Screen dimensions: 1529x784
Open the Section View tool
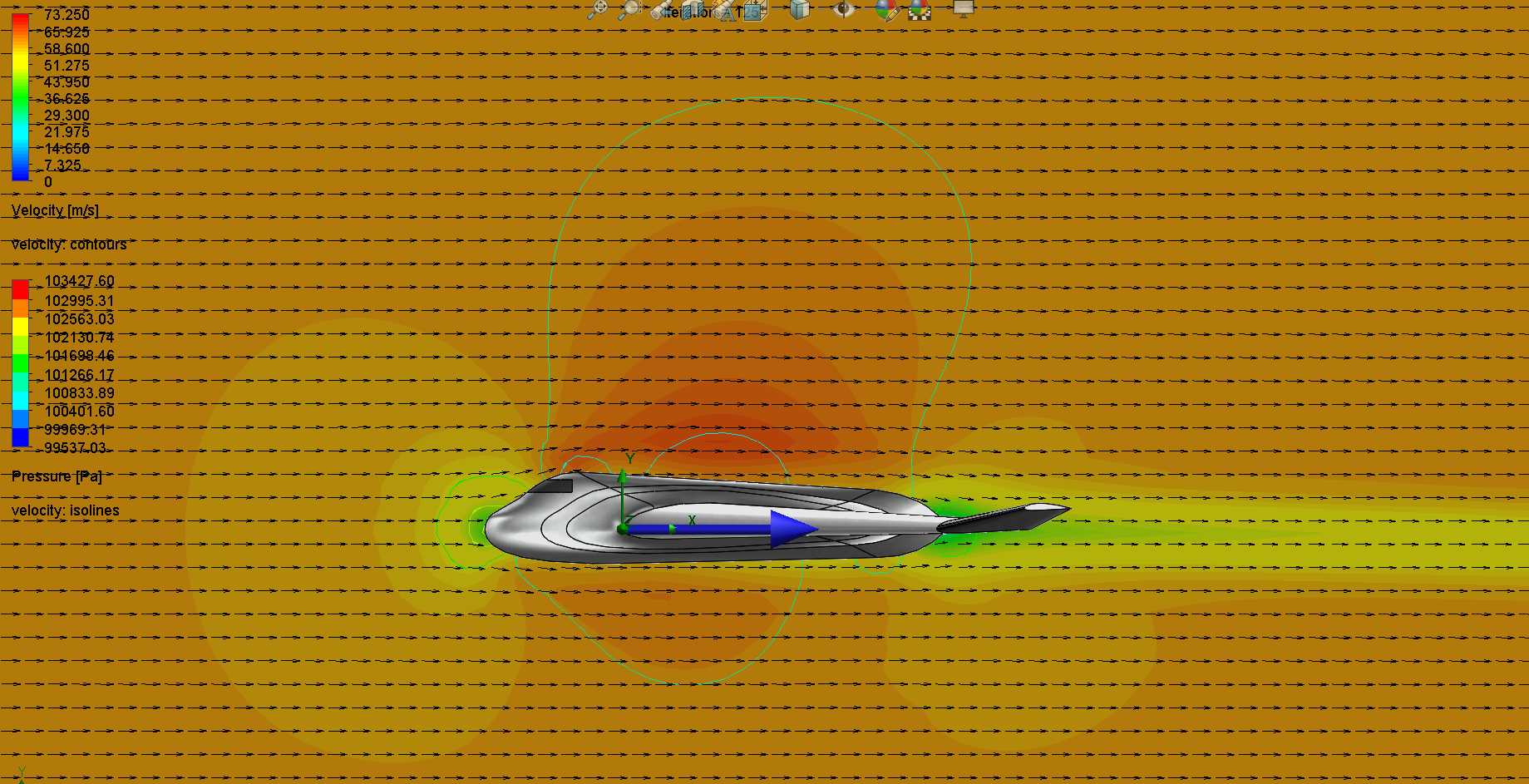tap(692, 9)
